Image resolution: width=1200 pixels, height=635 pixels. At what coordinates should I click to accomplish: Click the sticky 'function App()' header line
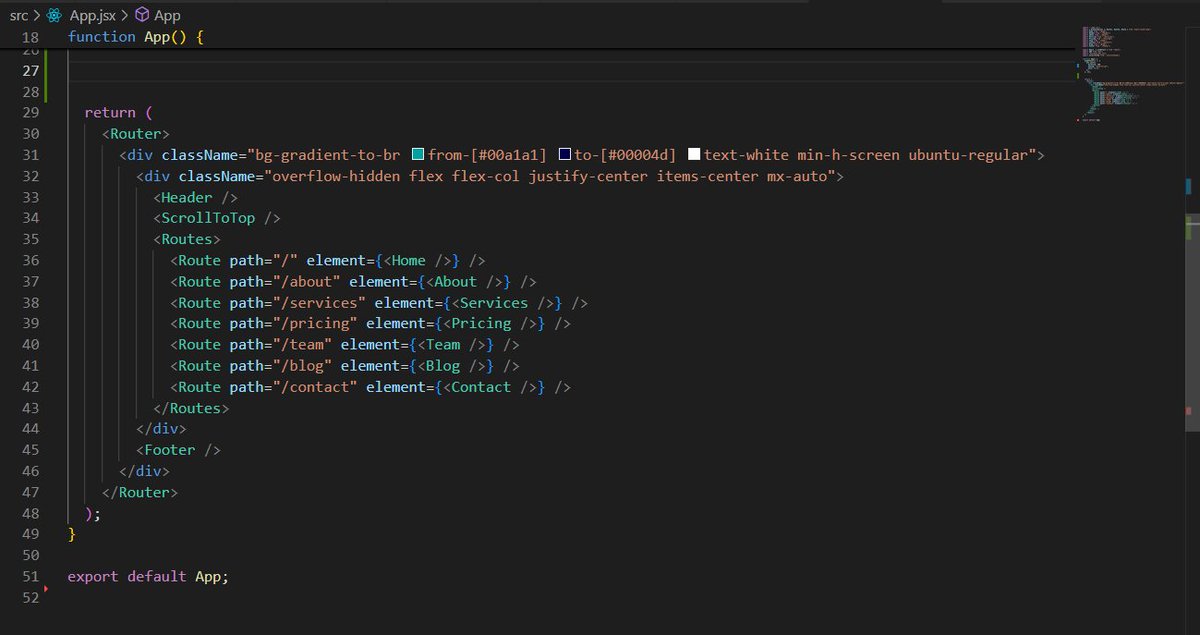135,36
